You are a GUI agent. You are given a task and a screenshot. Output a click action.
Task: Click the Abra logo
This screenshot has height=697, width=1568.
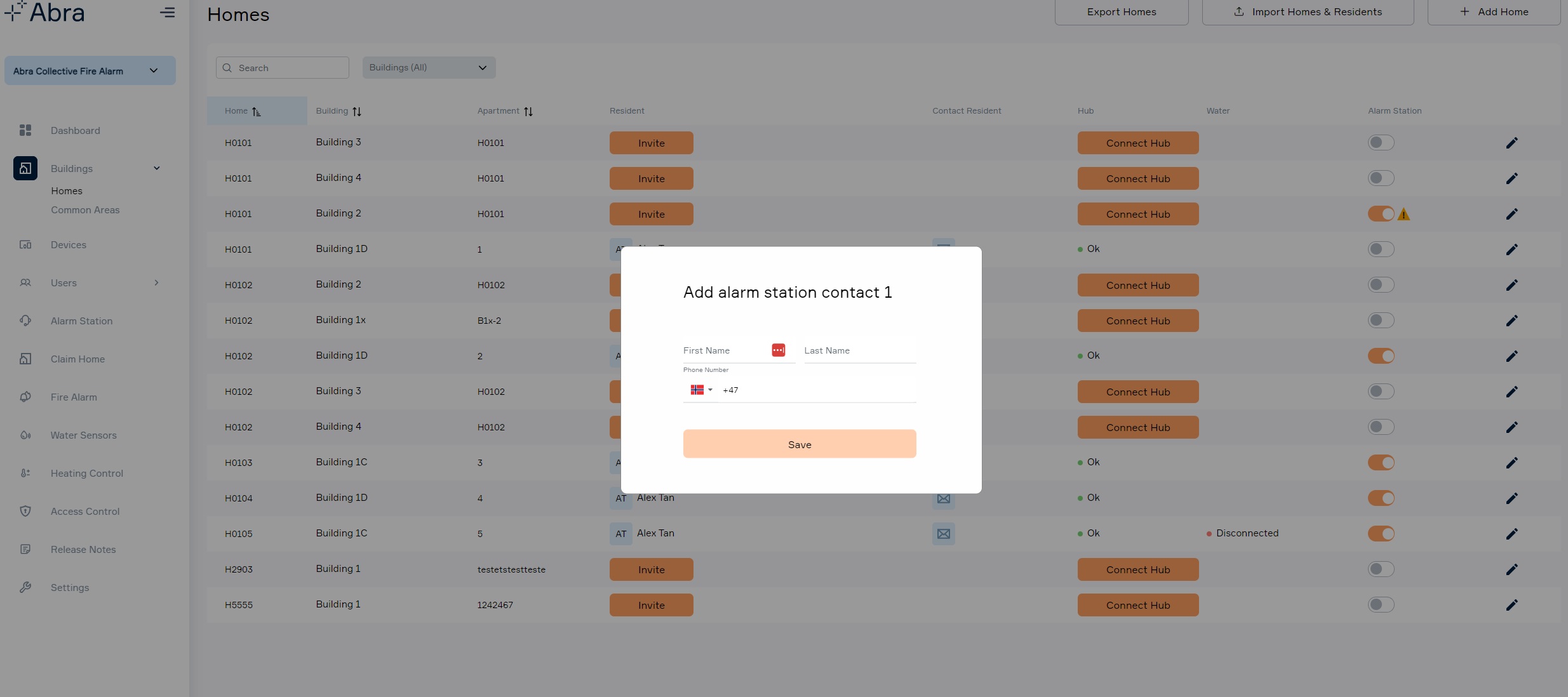[44, 12]
